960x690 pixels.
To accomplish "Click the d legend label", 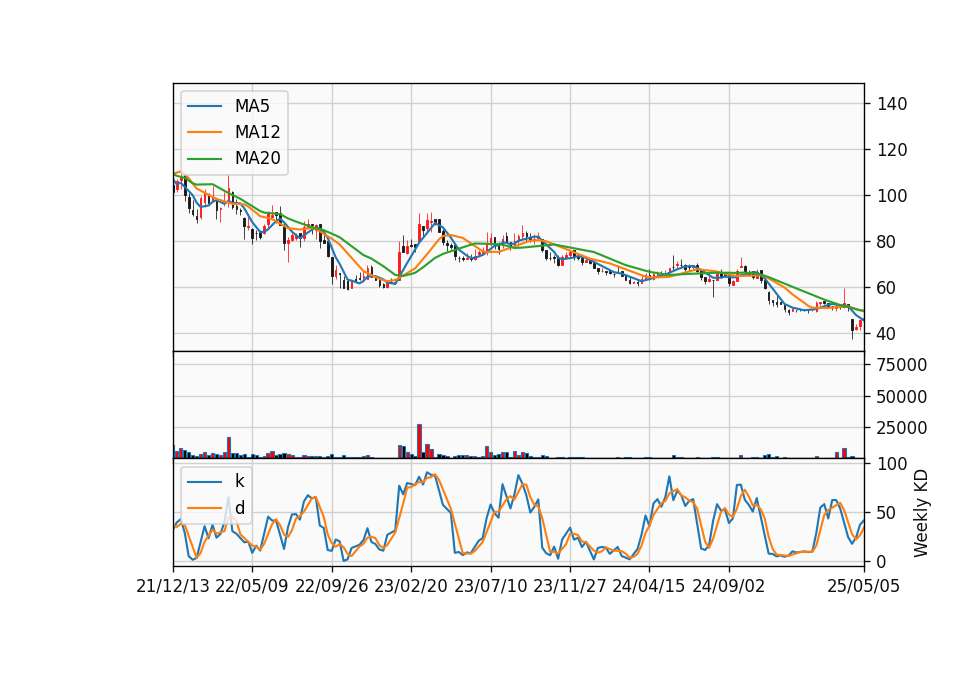I will pos(240,508).
